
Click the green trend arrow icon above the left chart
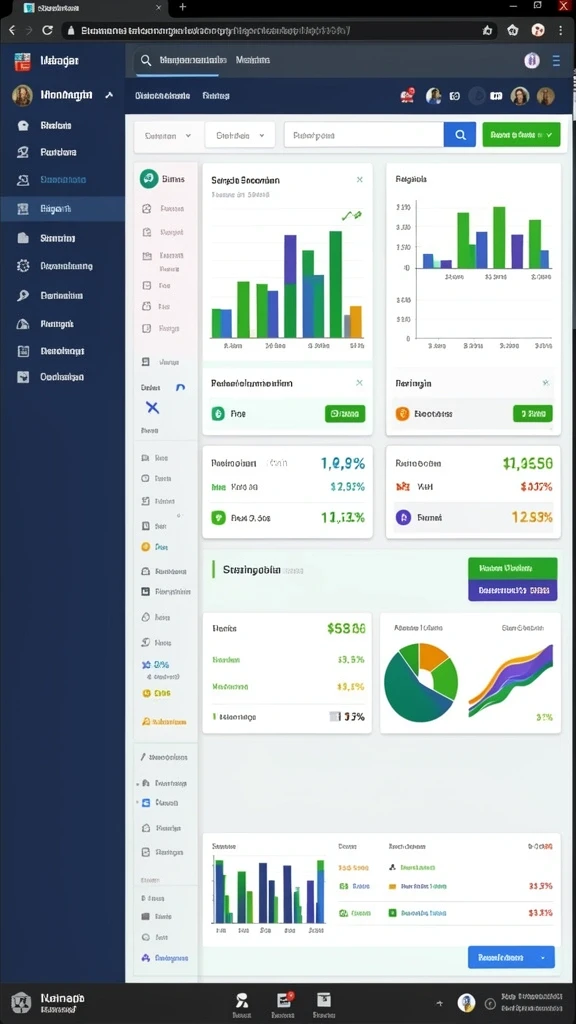pyautogui.click(x=352, y=216)
